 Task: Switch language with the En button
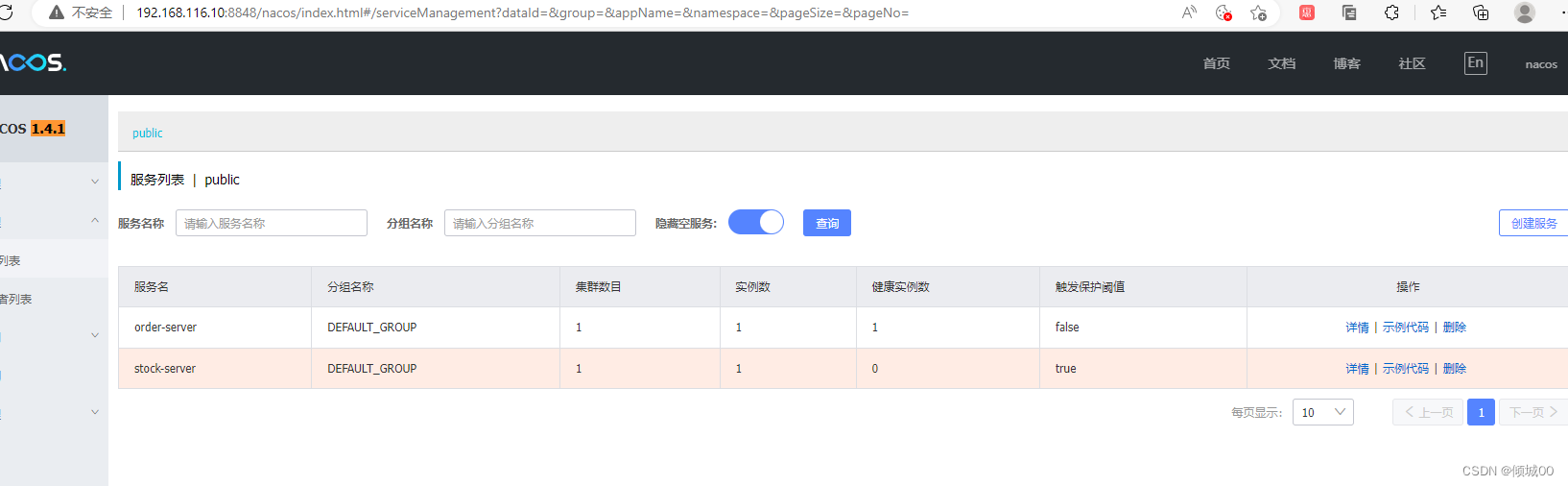coord(1476,63)
